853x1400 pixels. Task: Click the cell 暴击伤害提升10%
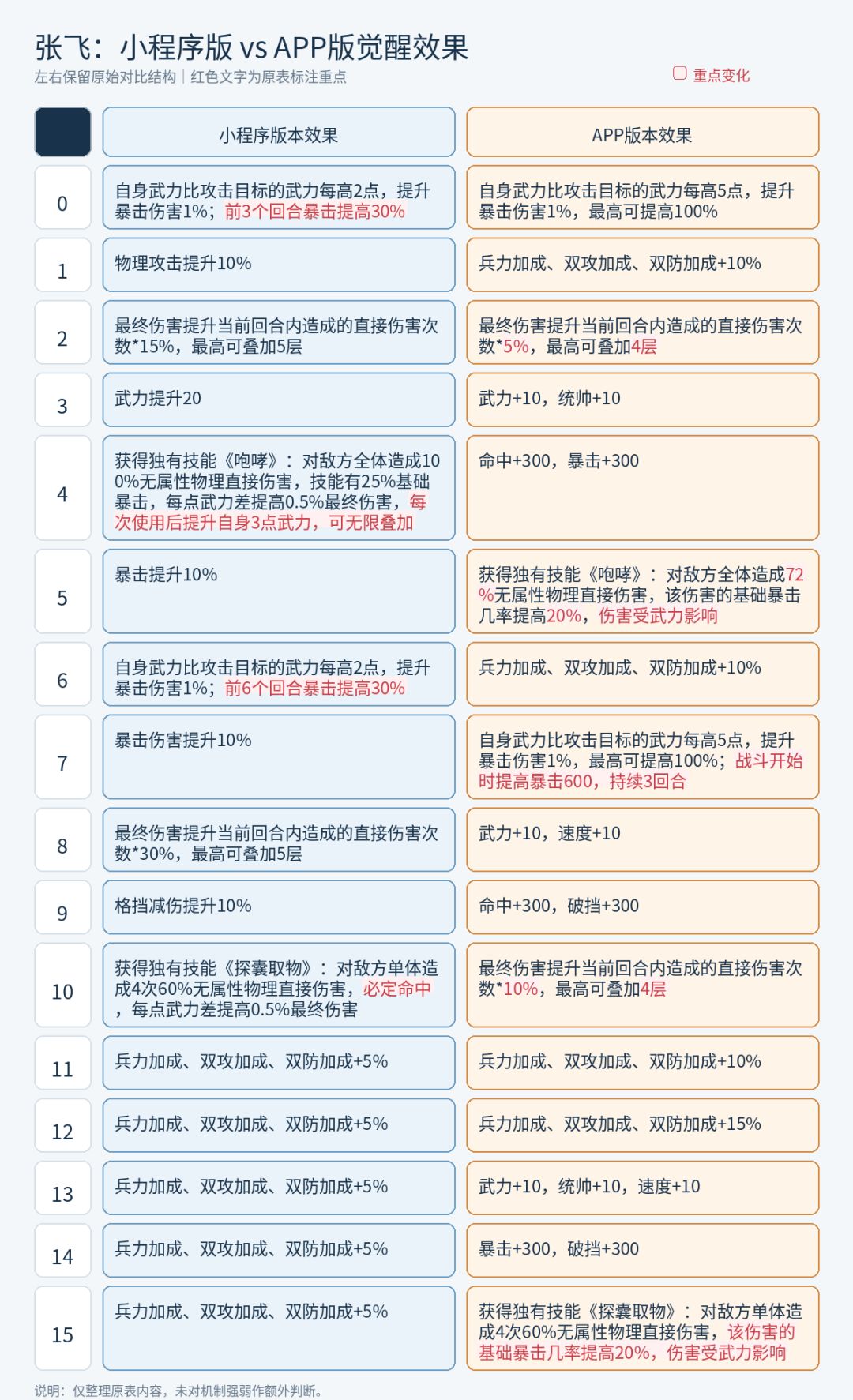[279, 757]
